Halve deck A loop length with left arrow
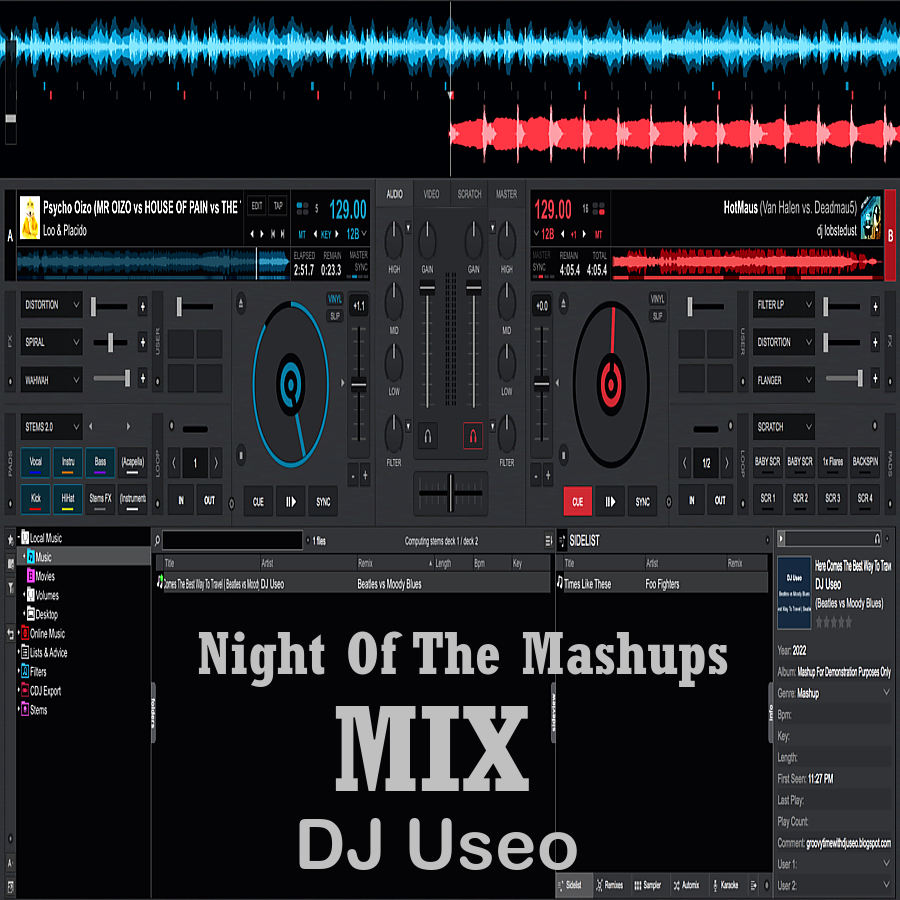Image resolution: width=900 pixels, height=900 pixels. click(174, 463)
